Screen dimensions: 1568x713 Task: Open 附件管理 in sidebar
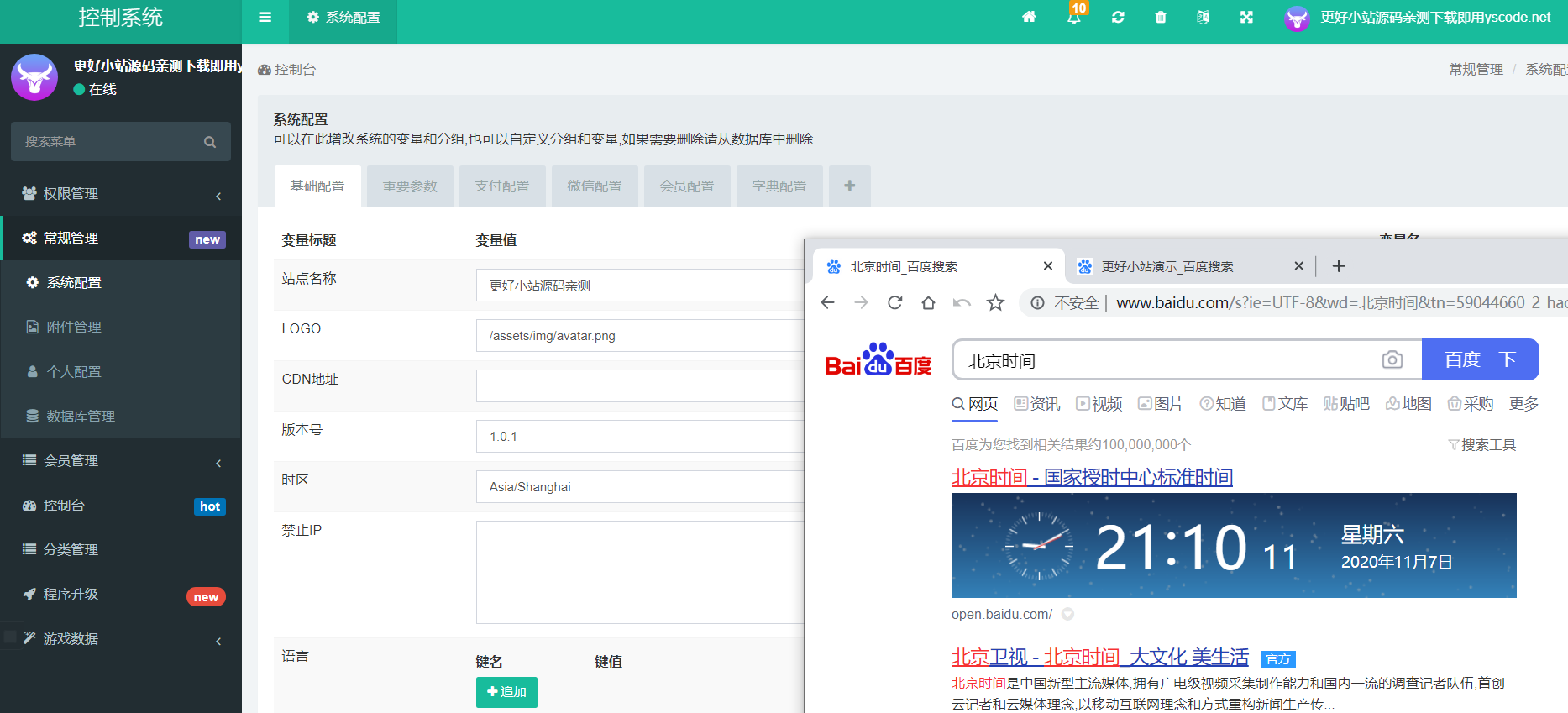coord(121,328)
